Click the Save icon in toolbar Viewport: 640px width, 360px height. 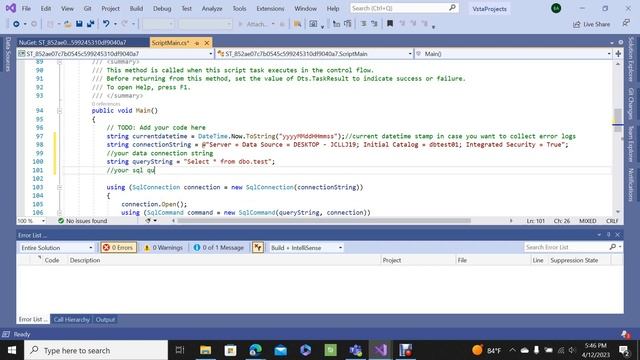coord(79,24)
